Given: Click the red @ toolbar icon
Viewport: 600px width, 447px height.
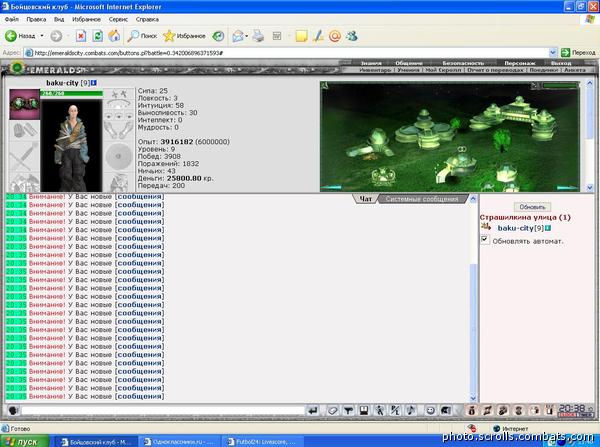Looking at the screenshot, I should tap(335, 36).
